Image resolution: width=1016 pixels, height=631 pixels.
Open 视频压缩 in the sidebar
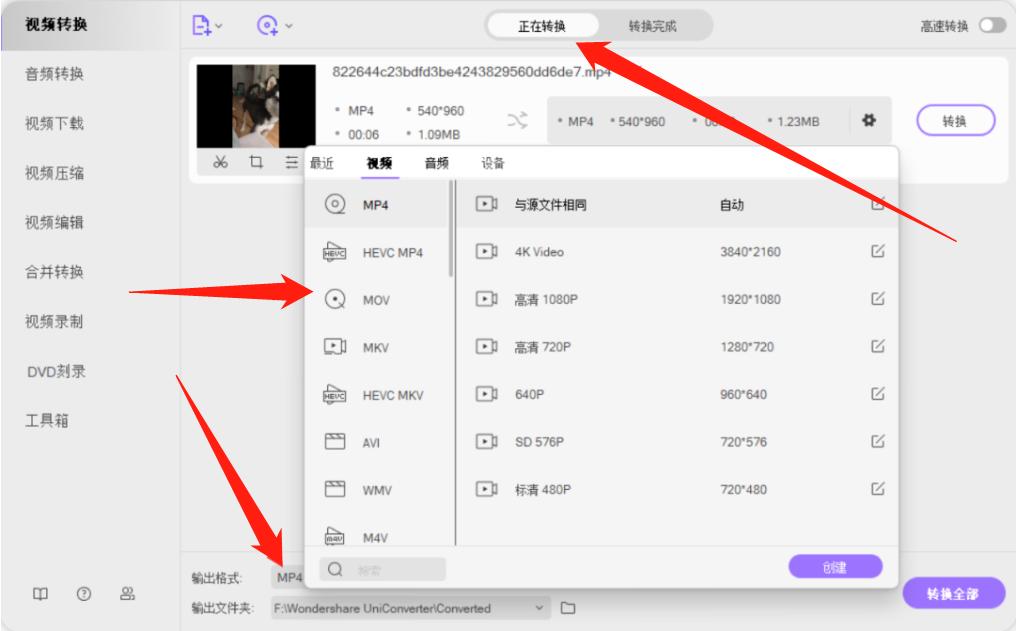pos(54,173)
